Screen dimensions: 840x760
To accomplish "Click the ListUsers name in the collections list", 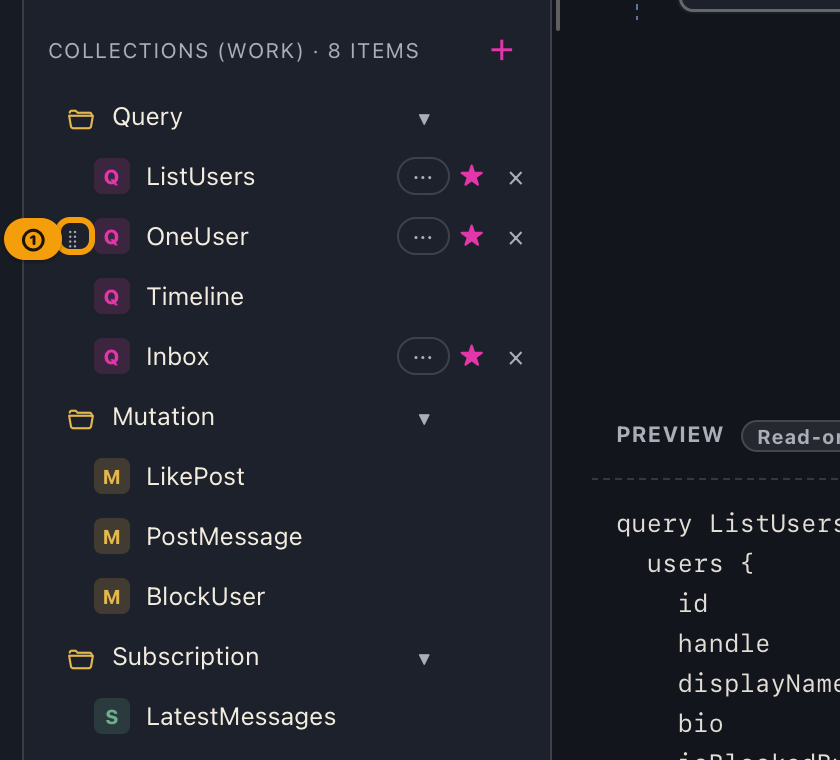I will pos(201,176).
